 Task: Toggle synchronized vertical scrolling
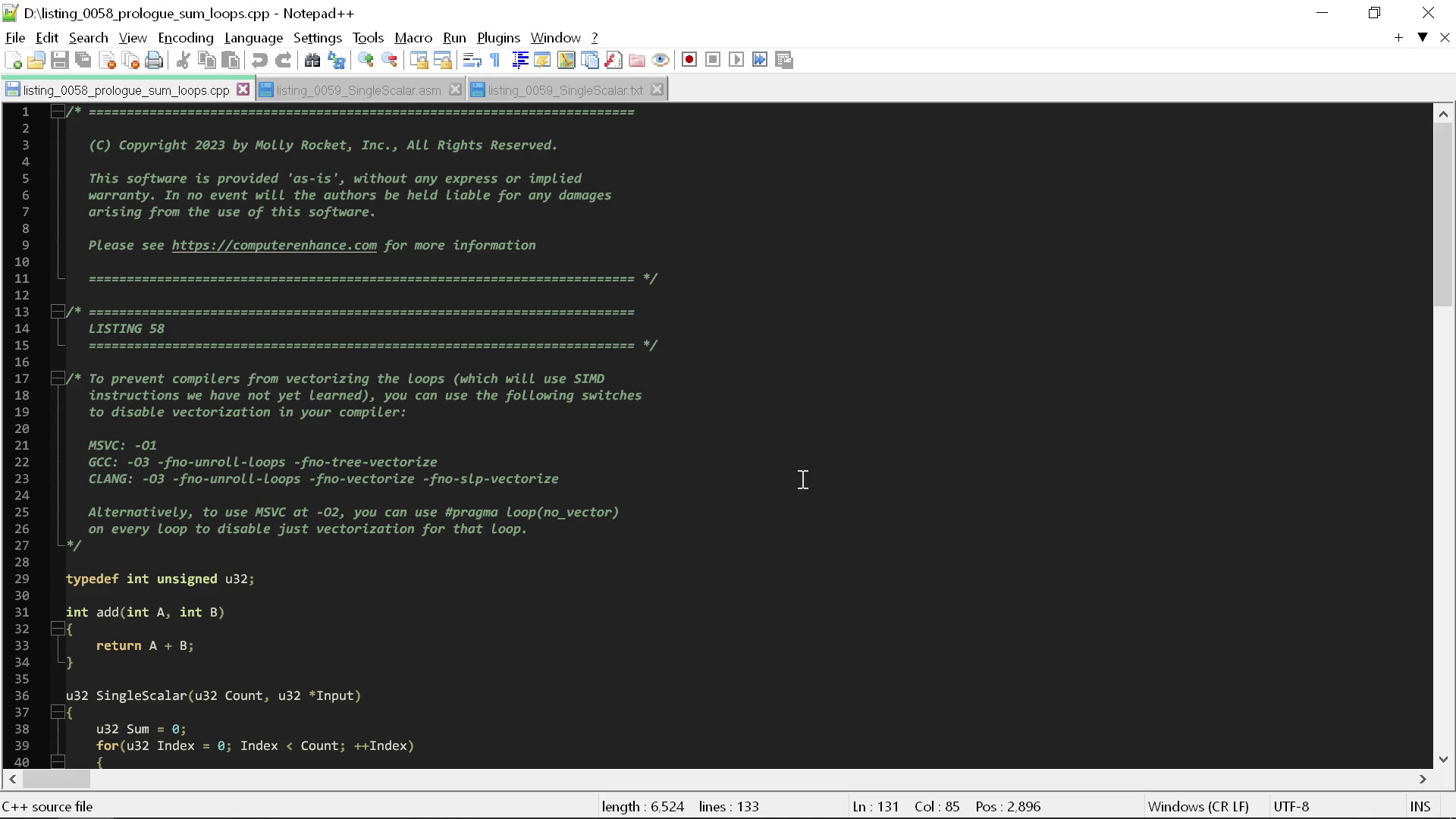coord(419,60)
